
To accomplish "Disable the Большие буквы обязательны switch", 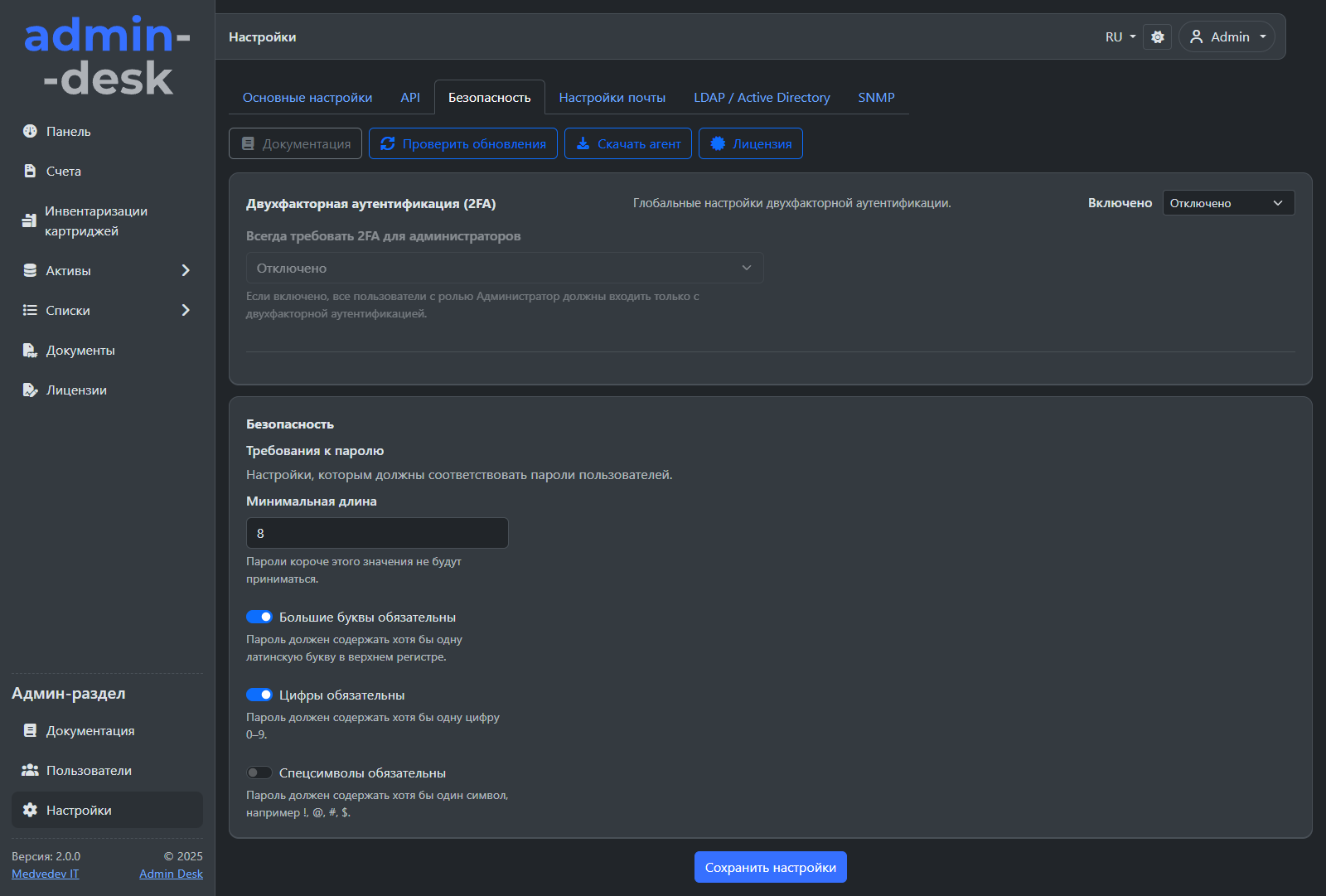I will pos(259,617).
